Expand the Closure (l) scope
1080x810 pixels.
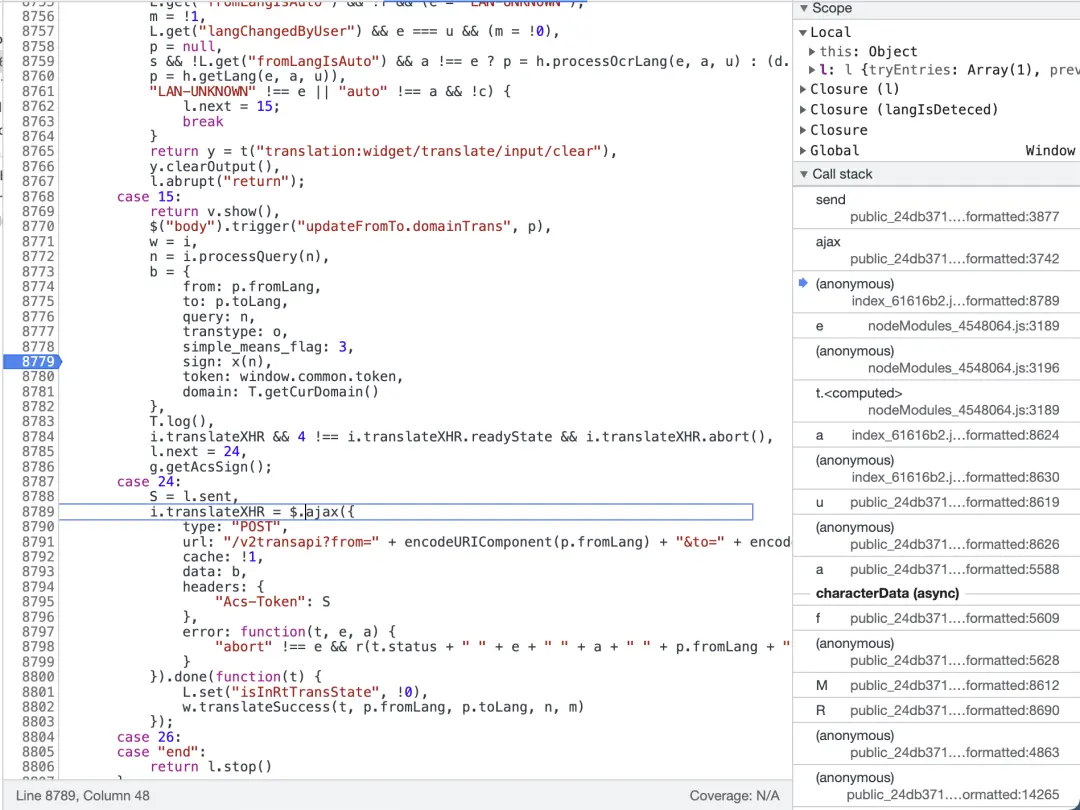pos(803,89)
